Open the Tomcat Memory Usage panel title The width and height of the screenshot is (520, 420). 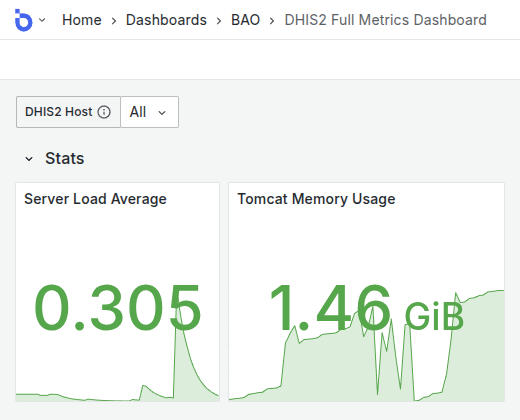(x=316, y=199)
